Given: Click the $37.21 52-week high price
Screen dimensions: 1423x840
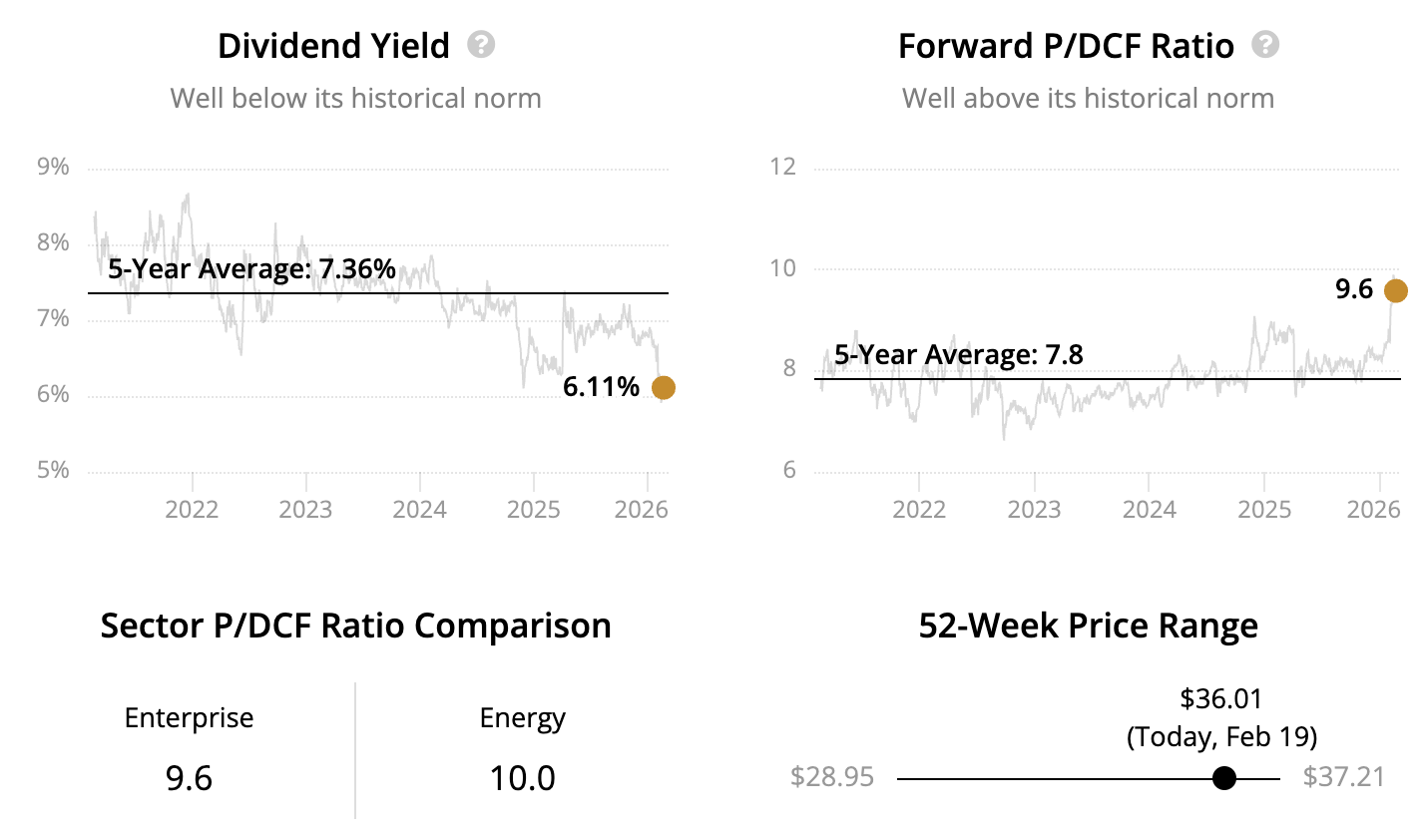Looking at the screenshot, I should pos(1343,777).
